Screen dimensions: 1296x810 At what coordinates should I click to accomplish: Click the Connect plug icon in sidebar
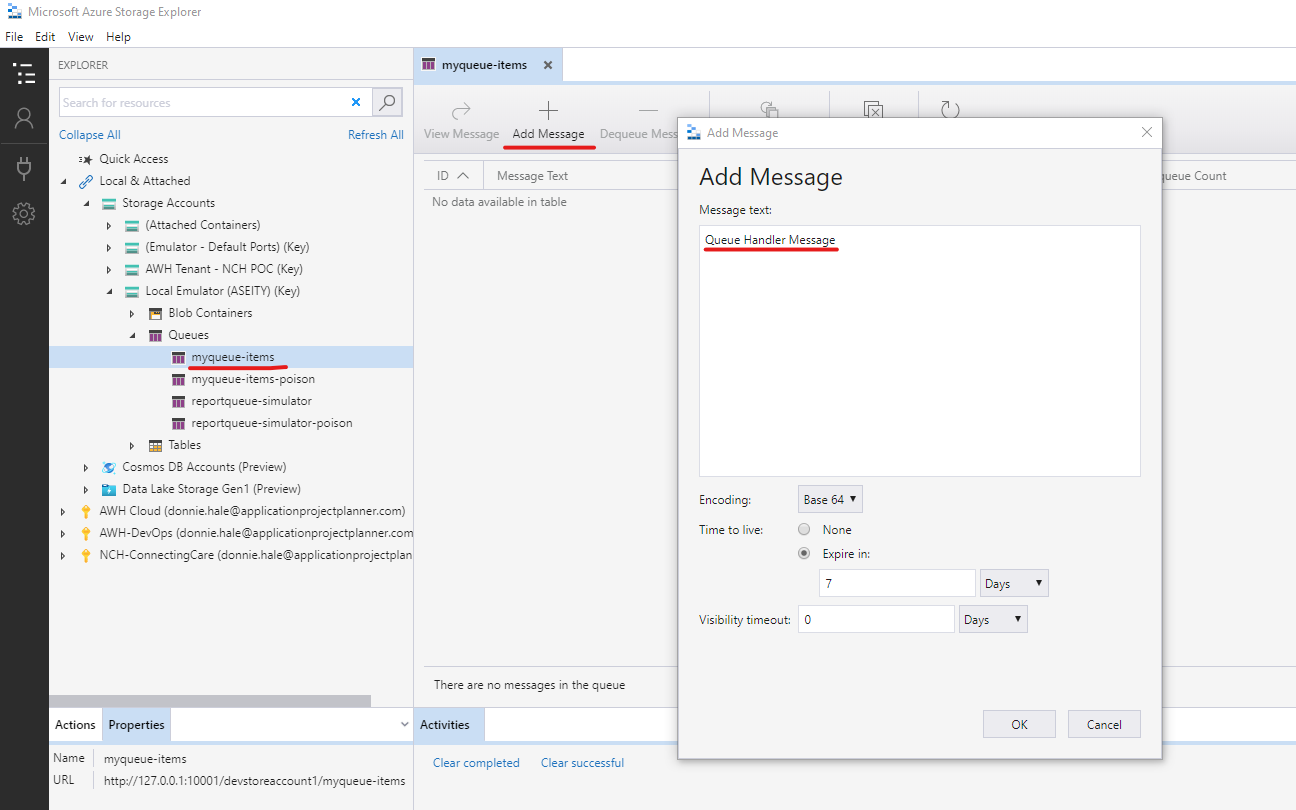[x=24, y=168]
